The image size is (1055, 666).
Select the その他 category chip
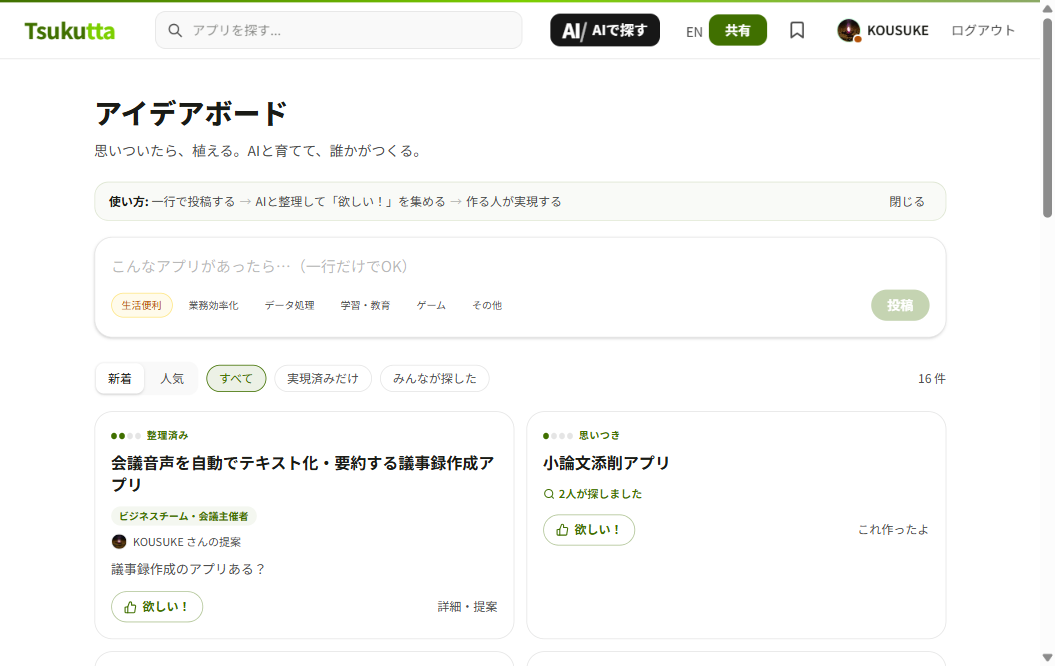coord(487,305)
